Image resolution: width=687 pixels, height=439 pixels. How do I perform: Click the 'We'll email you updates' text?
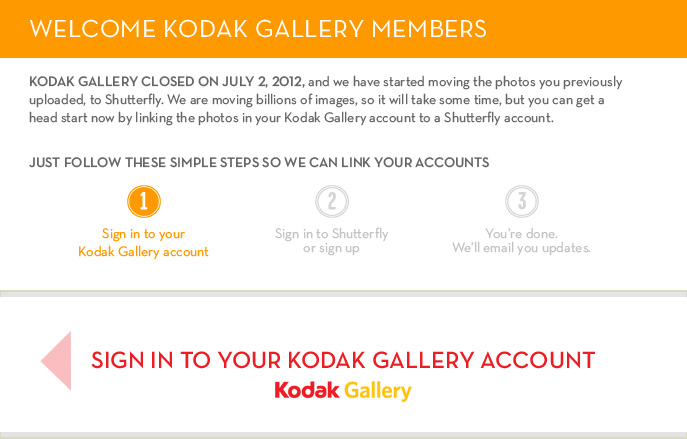[521, 248]
